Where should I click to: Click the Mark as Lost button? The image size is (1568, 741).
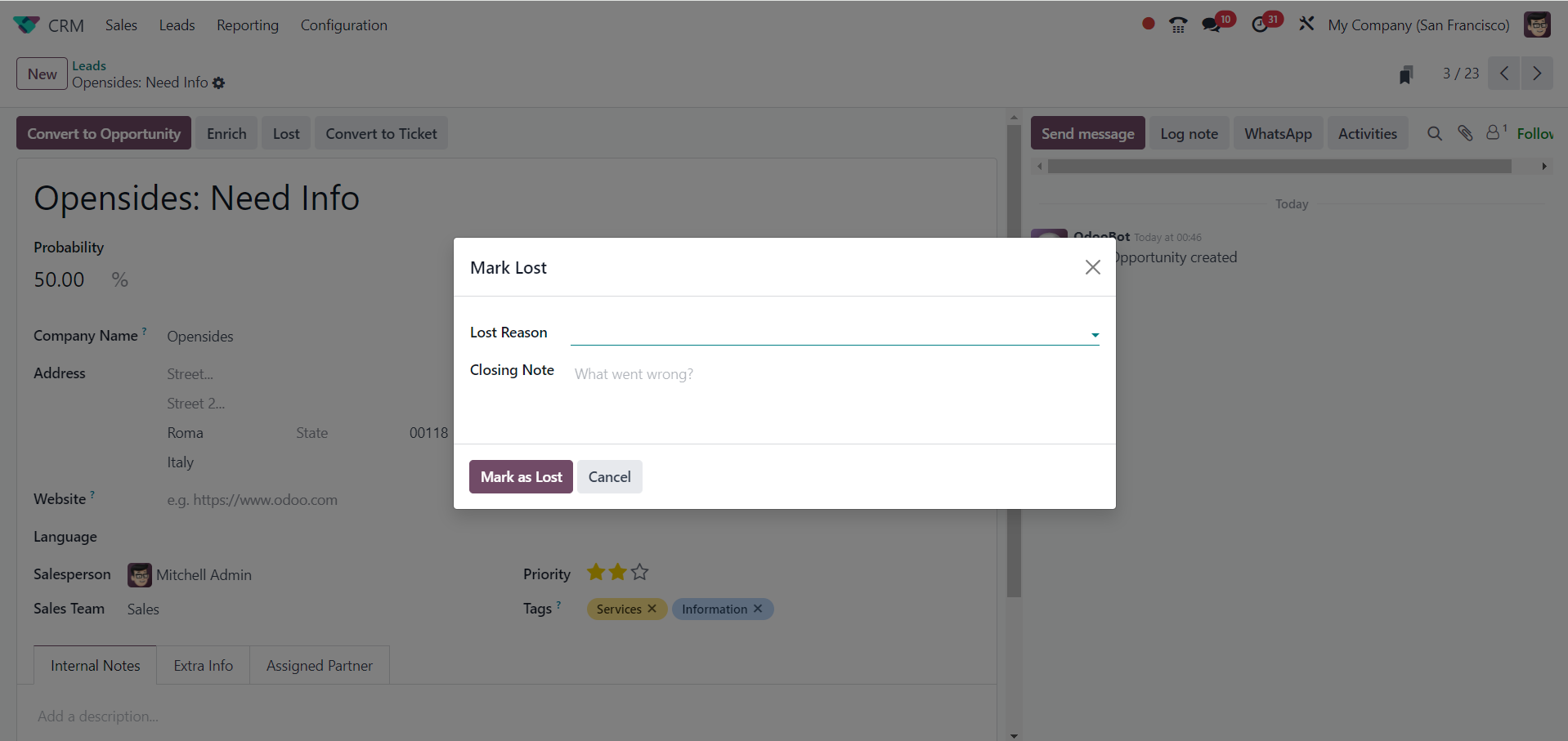pos(521,477)
